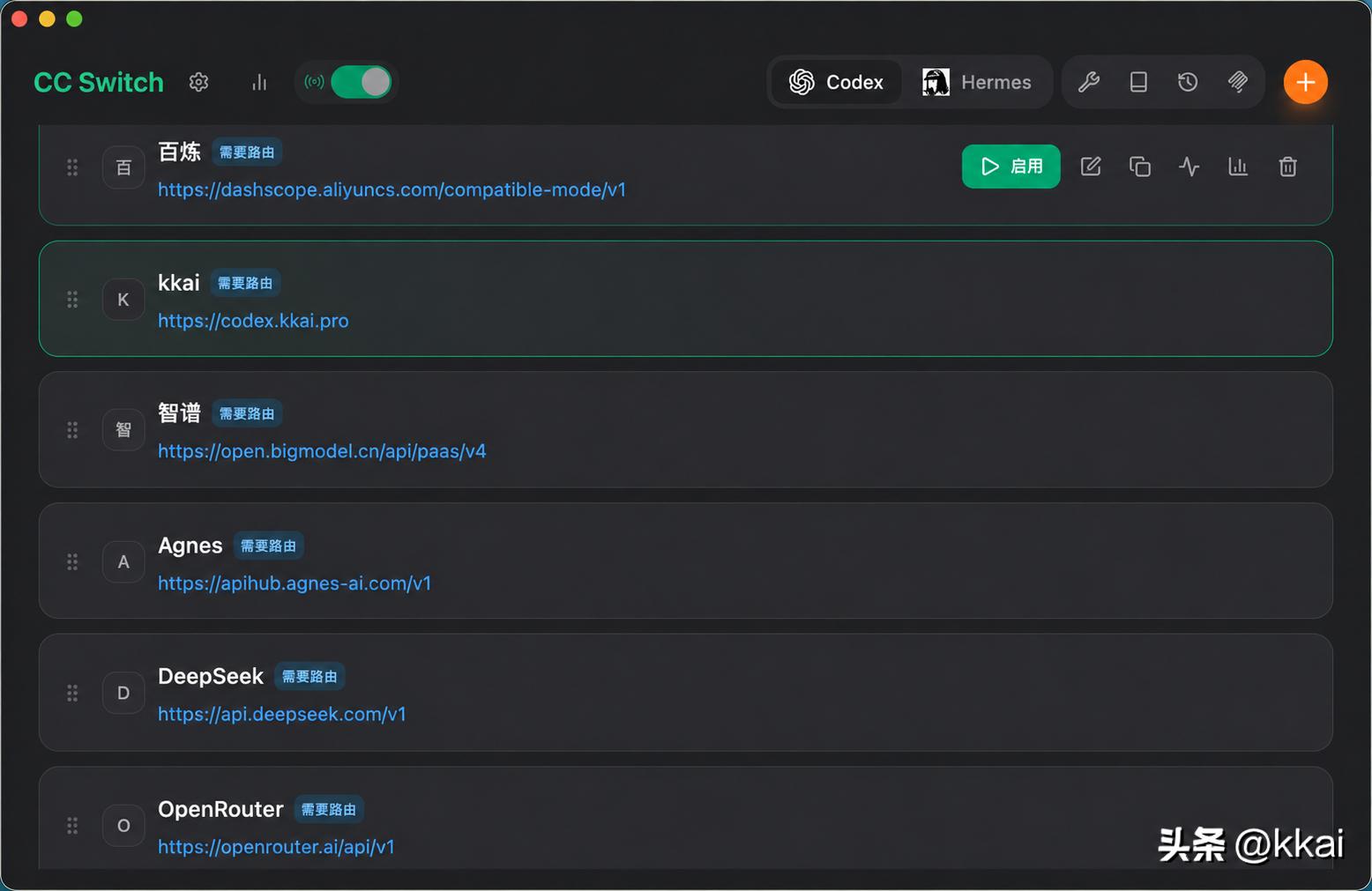This screenshot has height=891, width=1372.
Task: Select the DeepSeek provider name
Action: (211, 676)
